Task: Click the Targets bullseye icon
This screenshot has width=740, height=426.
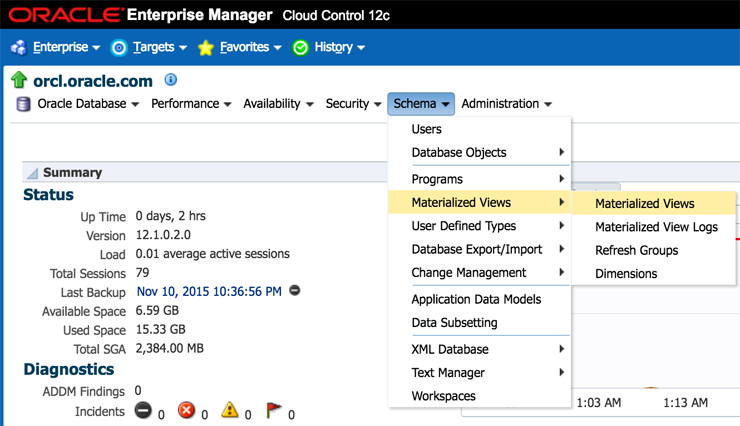Action: [119, 48]
